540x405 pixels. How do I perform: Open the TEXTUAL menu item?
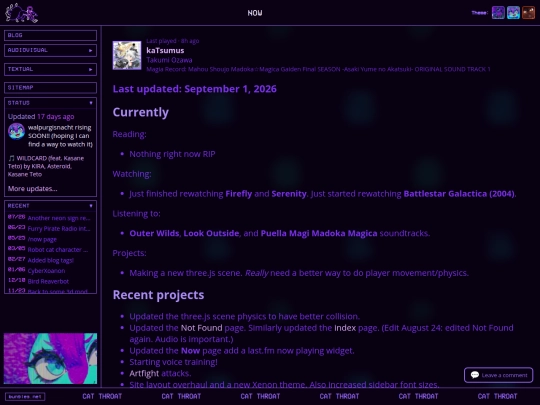pyautogui.click(x=50, y=69)
